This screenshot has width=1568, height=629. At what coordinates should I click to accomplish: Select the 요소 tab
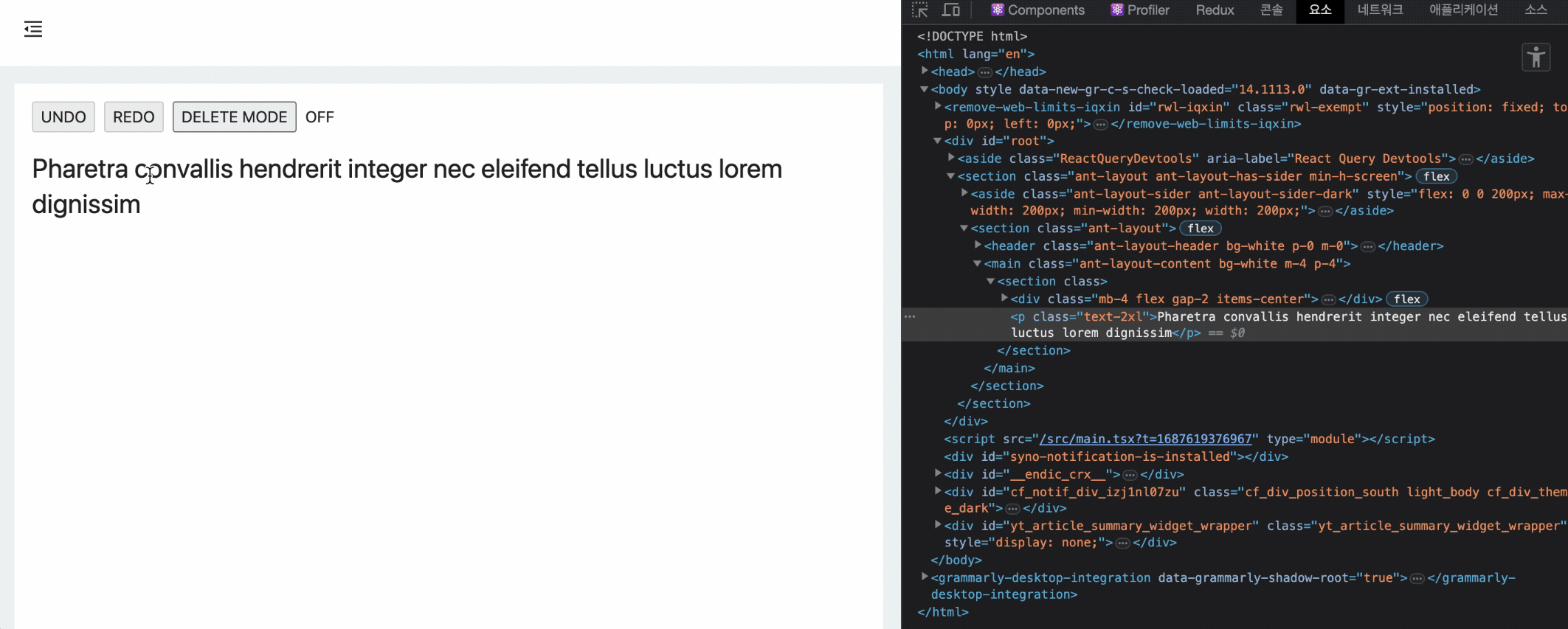click(x=1320, y=10)
